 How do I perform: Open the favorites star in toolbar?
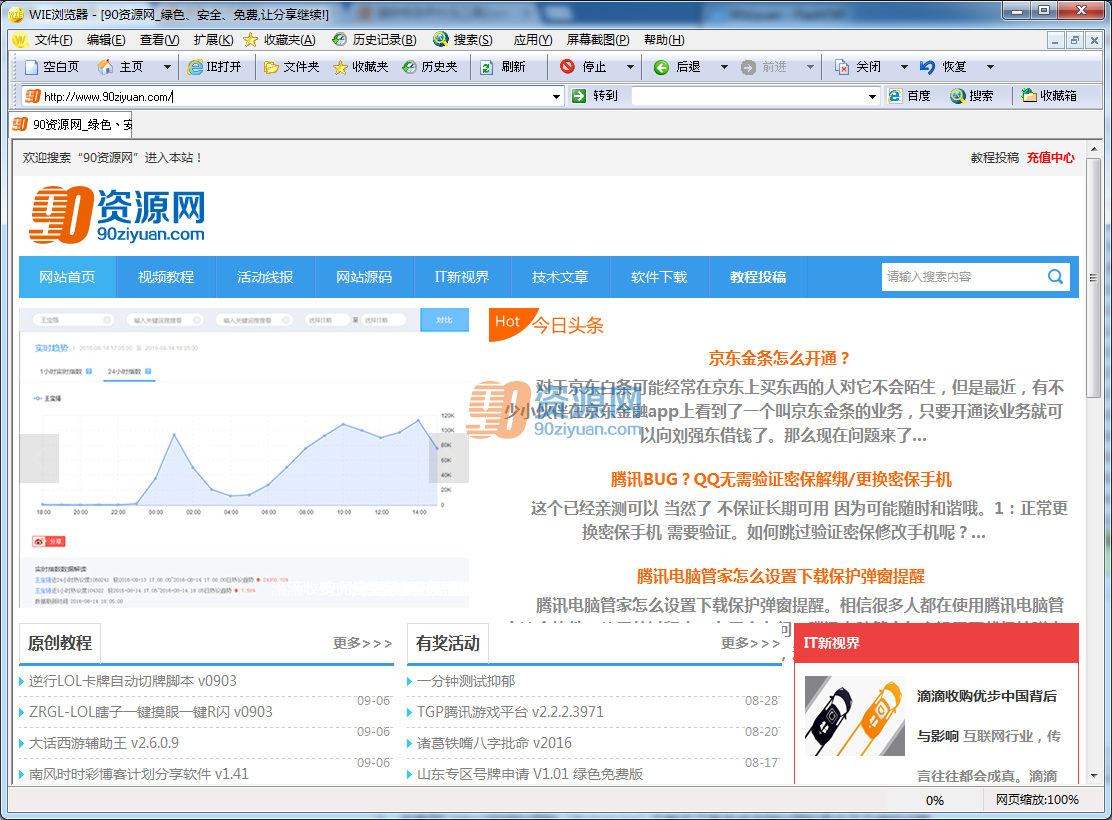click(x=340, y=67)
